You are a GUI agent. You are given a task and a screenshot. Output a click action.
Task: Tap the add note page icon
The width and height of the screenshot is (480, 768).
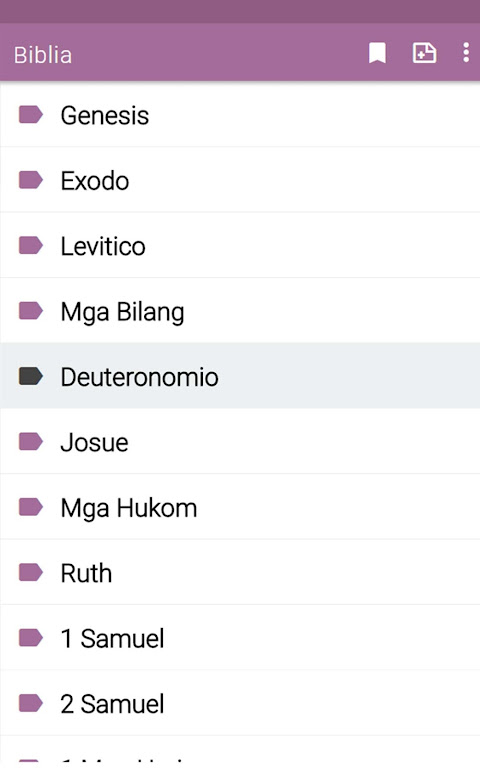tap(424, 53)
